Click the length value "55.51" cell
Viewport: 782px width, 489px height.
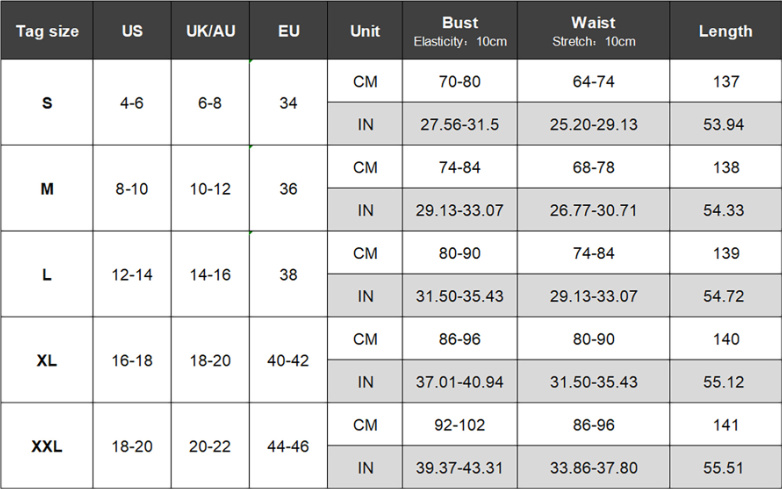click(725, 467)
